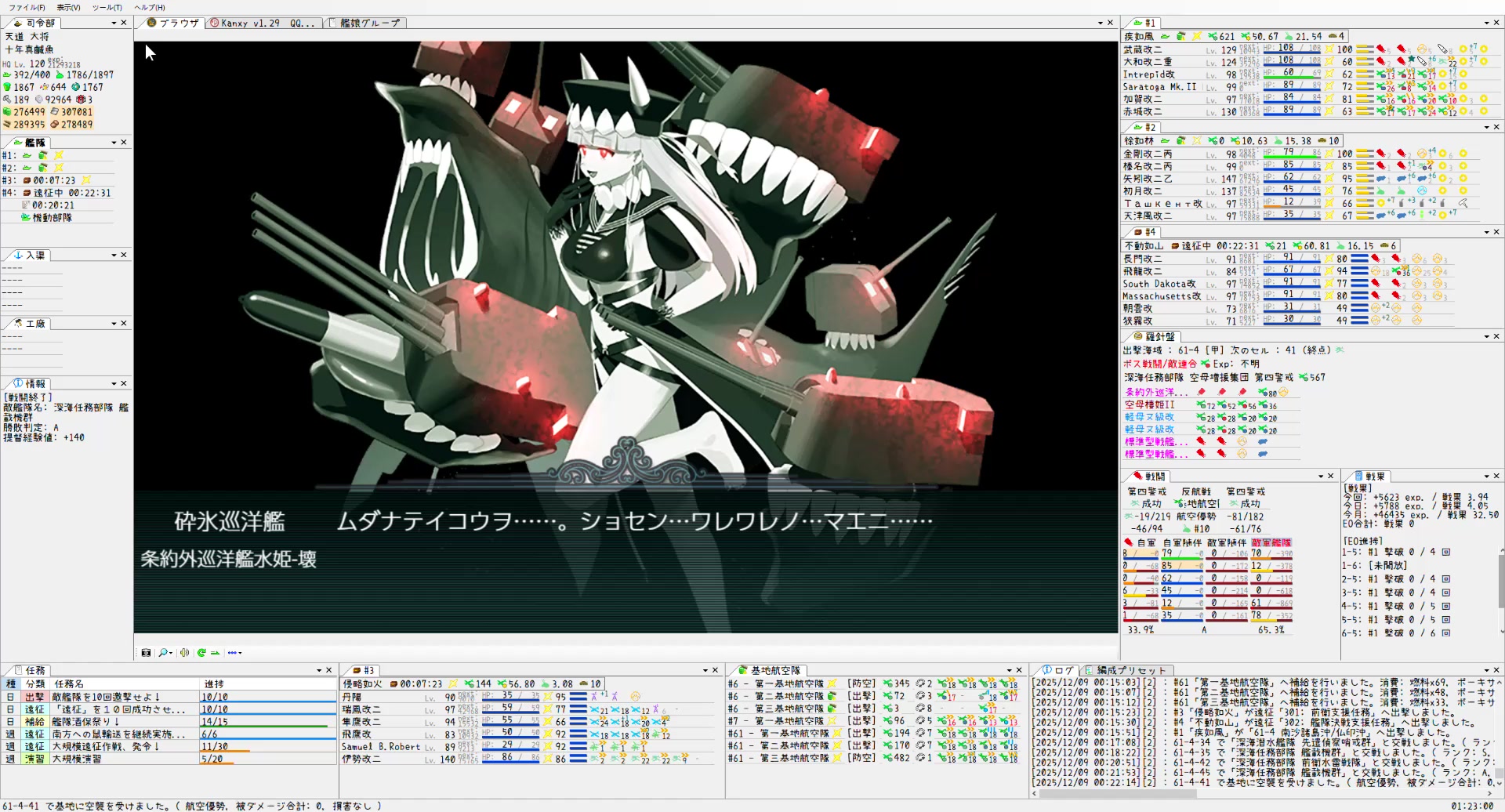The image size is (1505, 812).
Task: Open the 司令部 panel dropdown arrow
Action: tap(114, 23)
